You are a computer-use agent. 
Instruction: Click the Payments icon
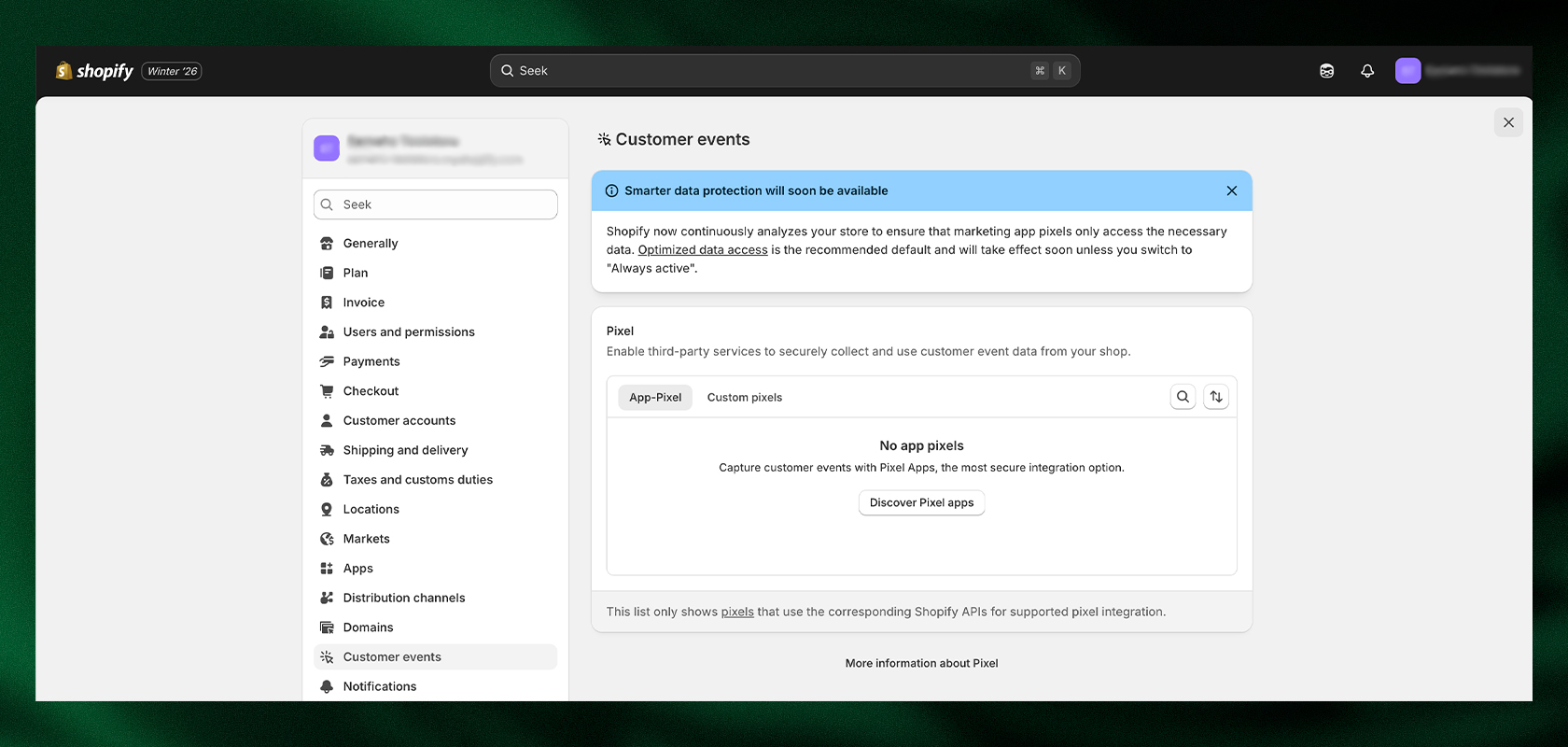point(327,361)
